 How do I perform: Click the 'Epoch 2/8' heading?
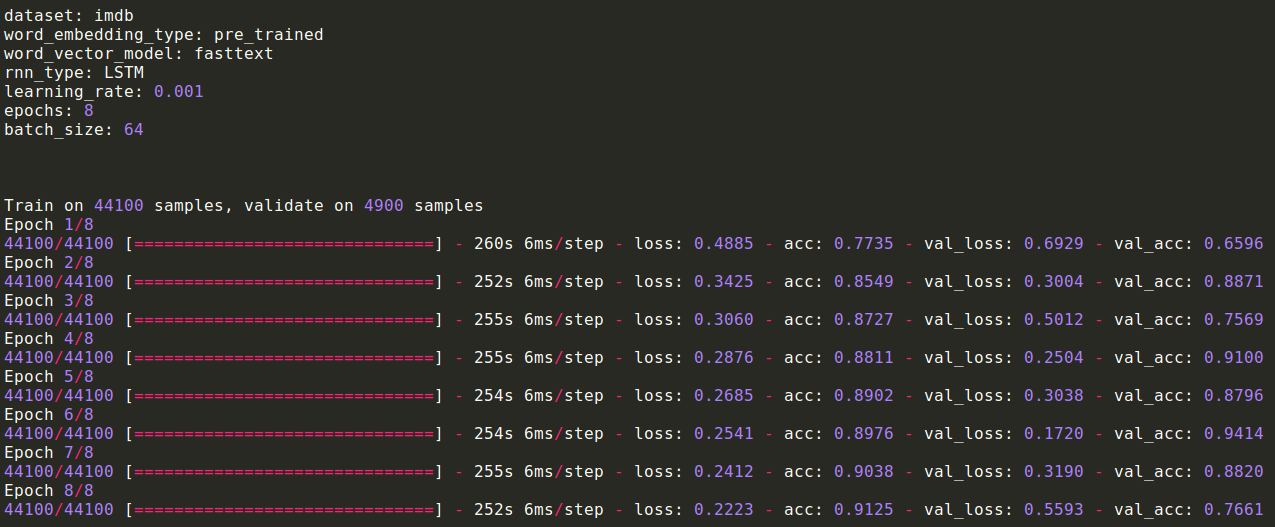[49, 262]
